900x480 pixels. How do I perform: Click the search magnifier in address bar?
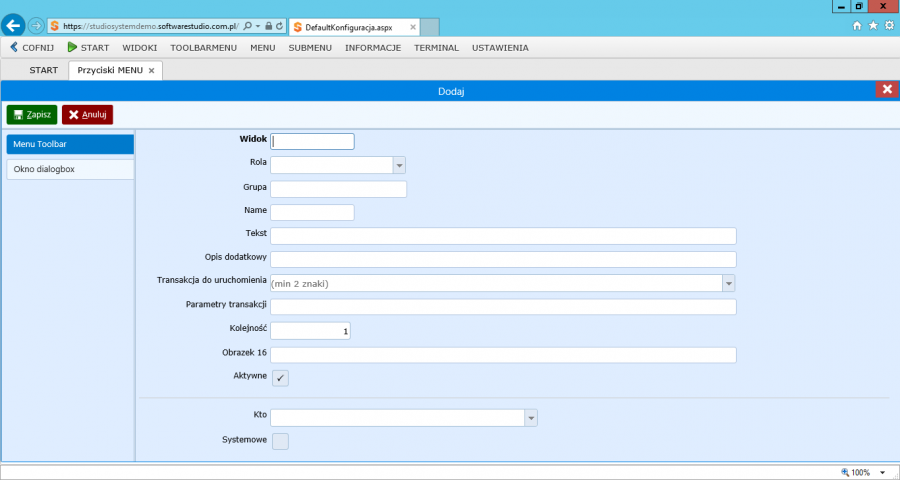(248, 26)
